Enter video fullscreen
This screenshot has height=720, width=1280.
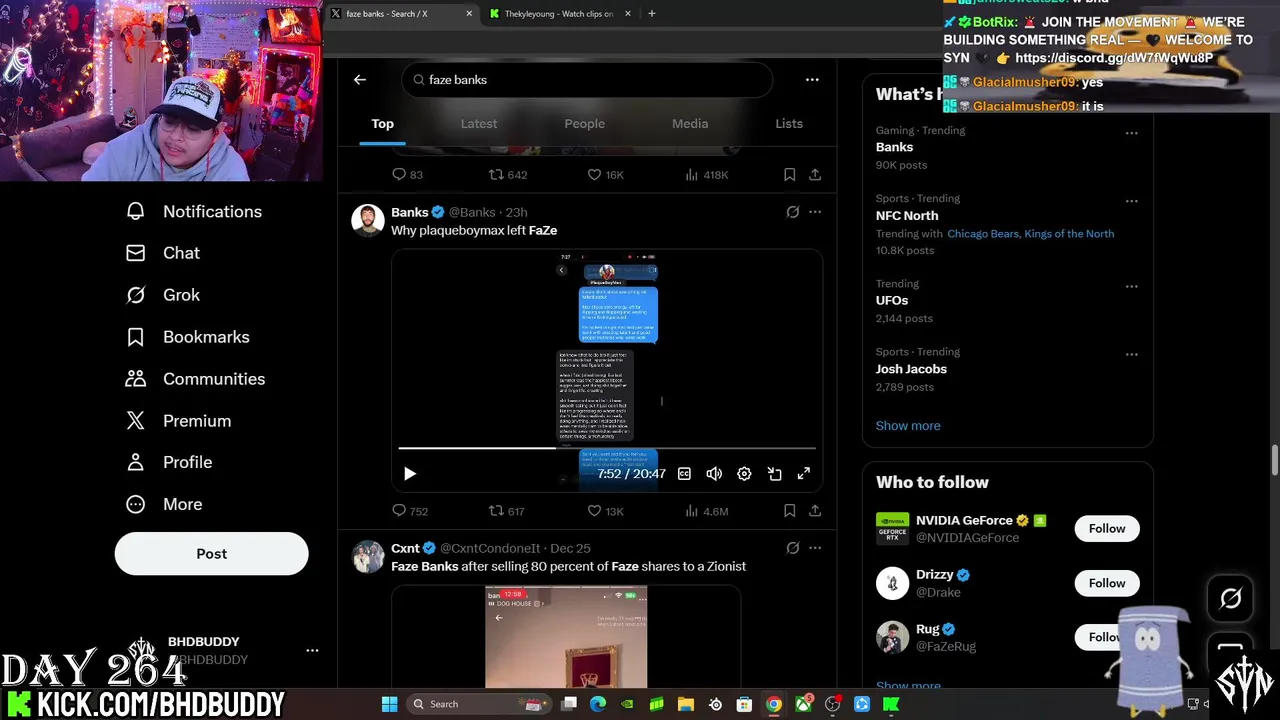pos(804,474)
